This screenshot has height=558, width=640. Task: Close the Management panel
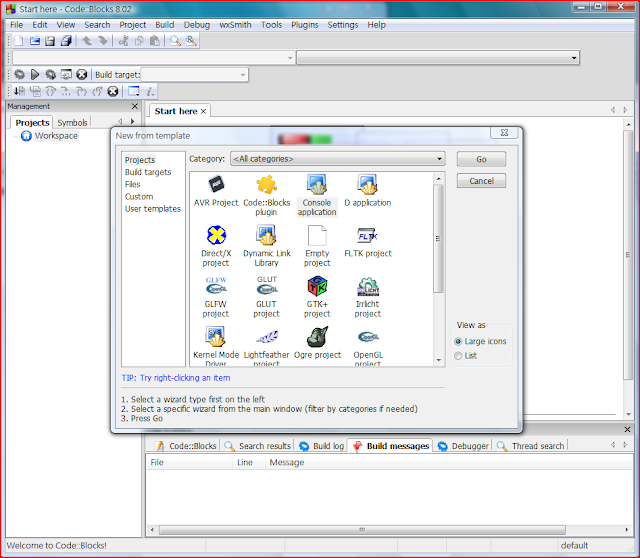(135, 106)
